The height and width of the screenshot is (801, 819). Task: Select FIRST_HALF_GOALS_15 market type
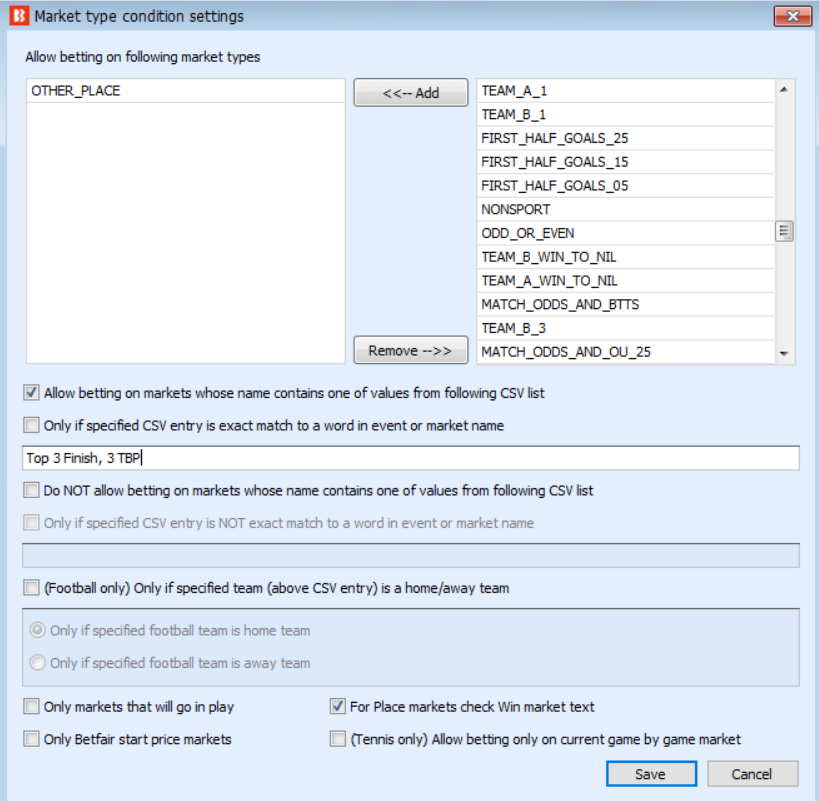pyautogui.click(x=625, y=162)
